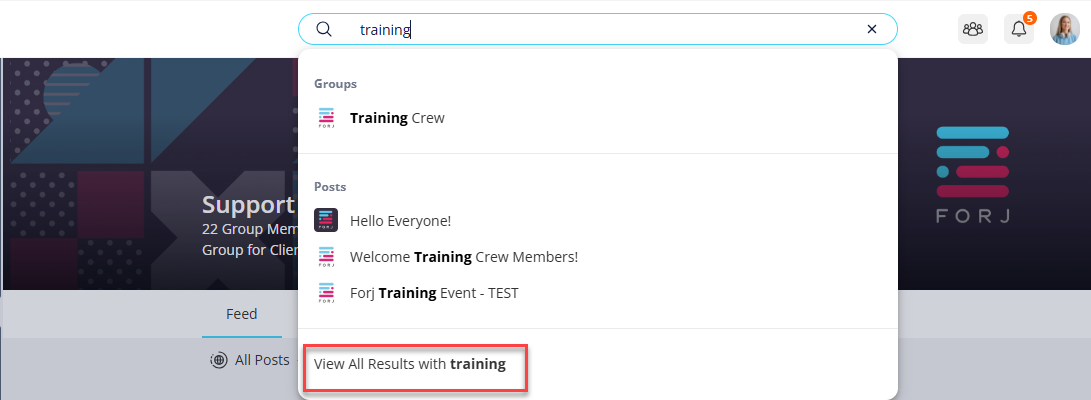Screen dimensions: 1091x400
Task: Click the orange notification count badge
Action: pos(1030,17)
